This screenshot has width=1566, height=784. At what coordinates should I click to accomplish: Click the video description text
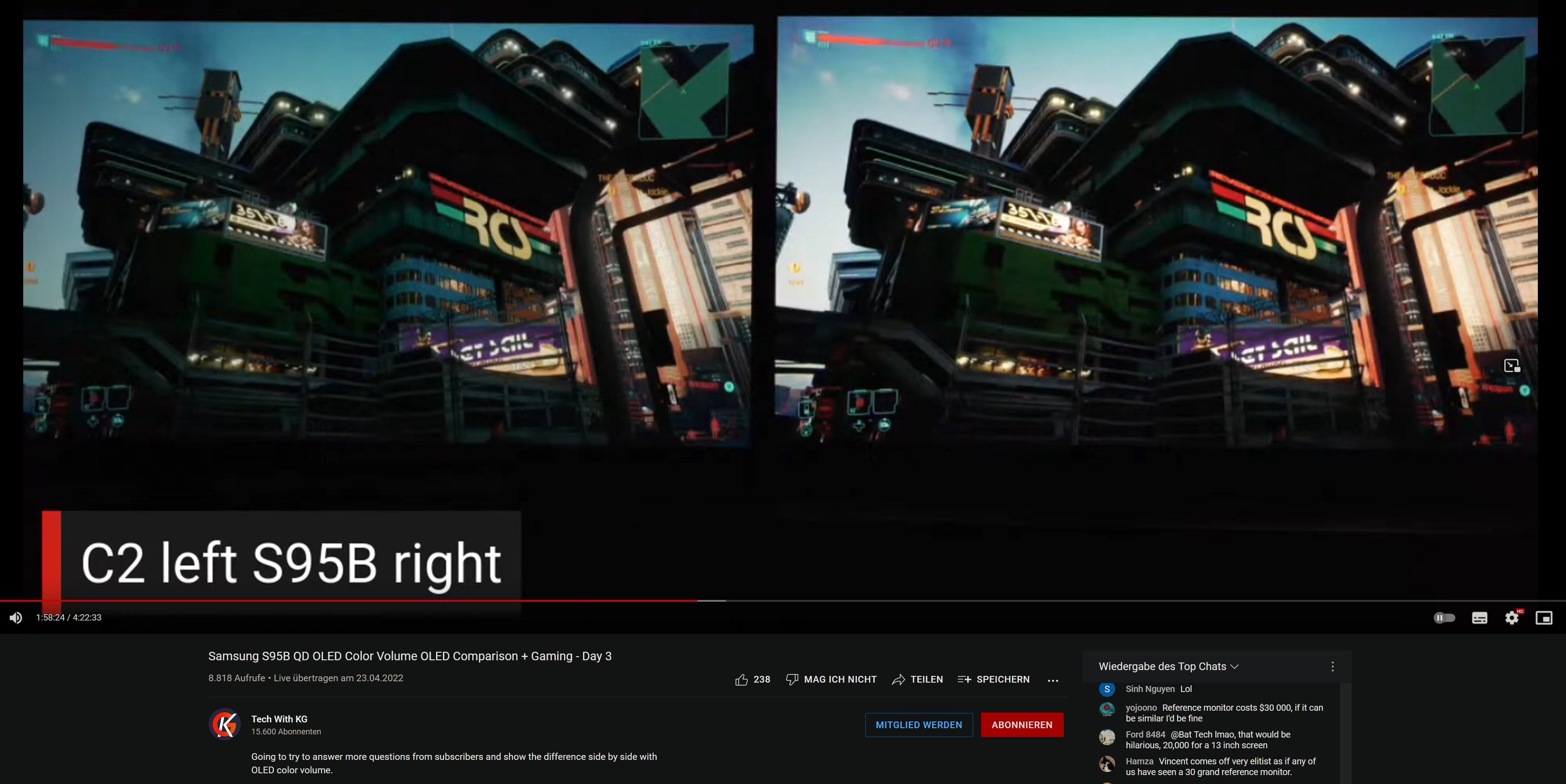pos(453,763)
